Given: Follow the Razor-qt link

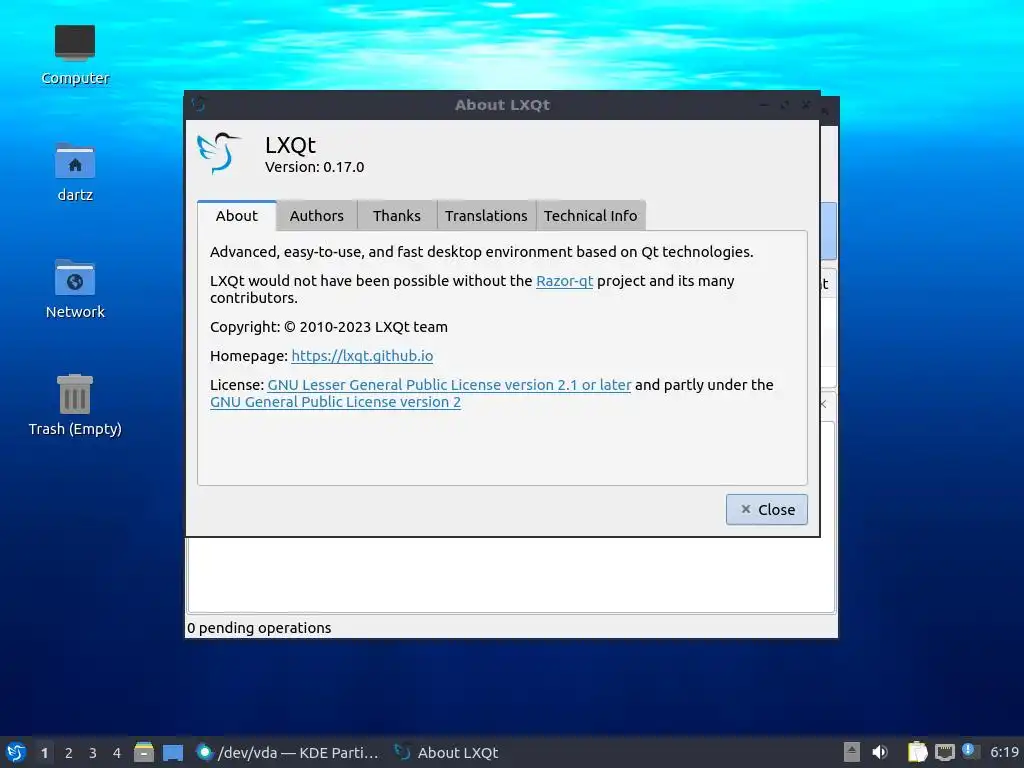Looking at the screenshot, I should (564, 281).
